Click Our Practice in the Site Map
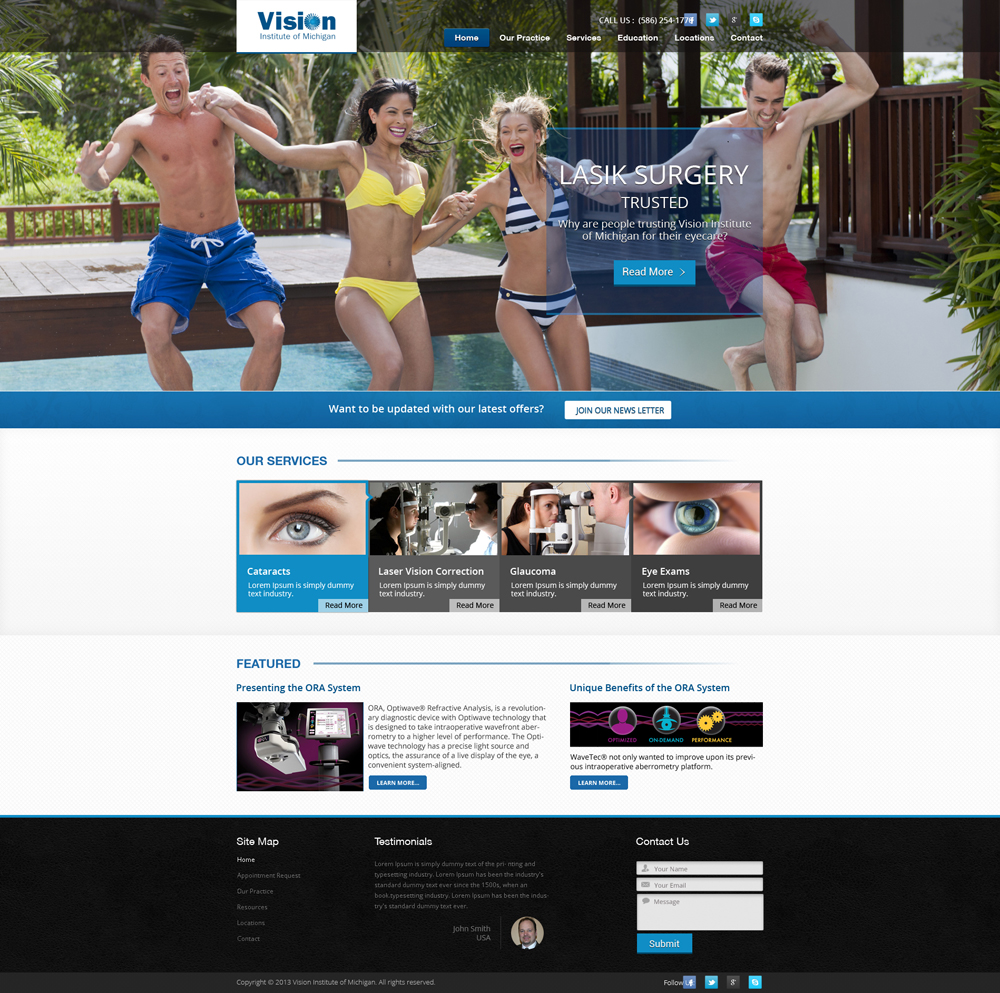The image size is (1000, 993). click(x=255, y=892)
